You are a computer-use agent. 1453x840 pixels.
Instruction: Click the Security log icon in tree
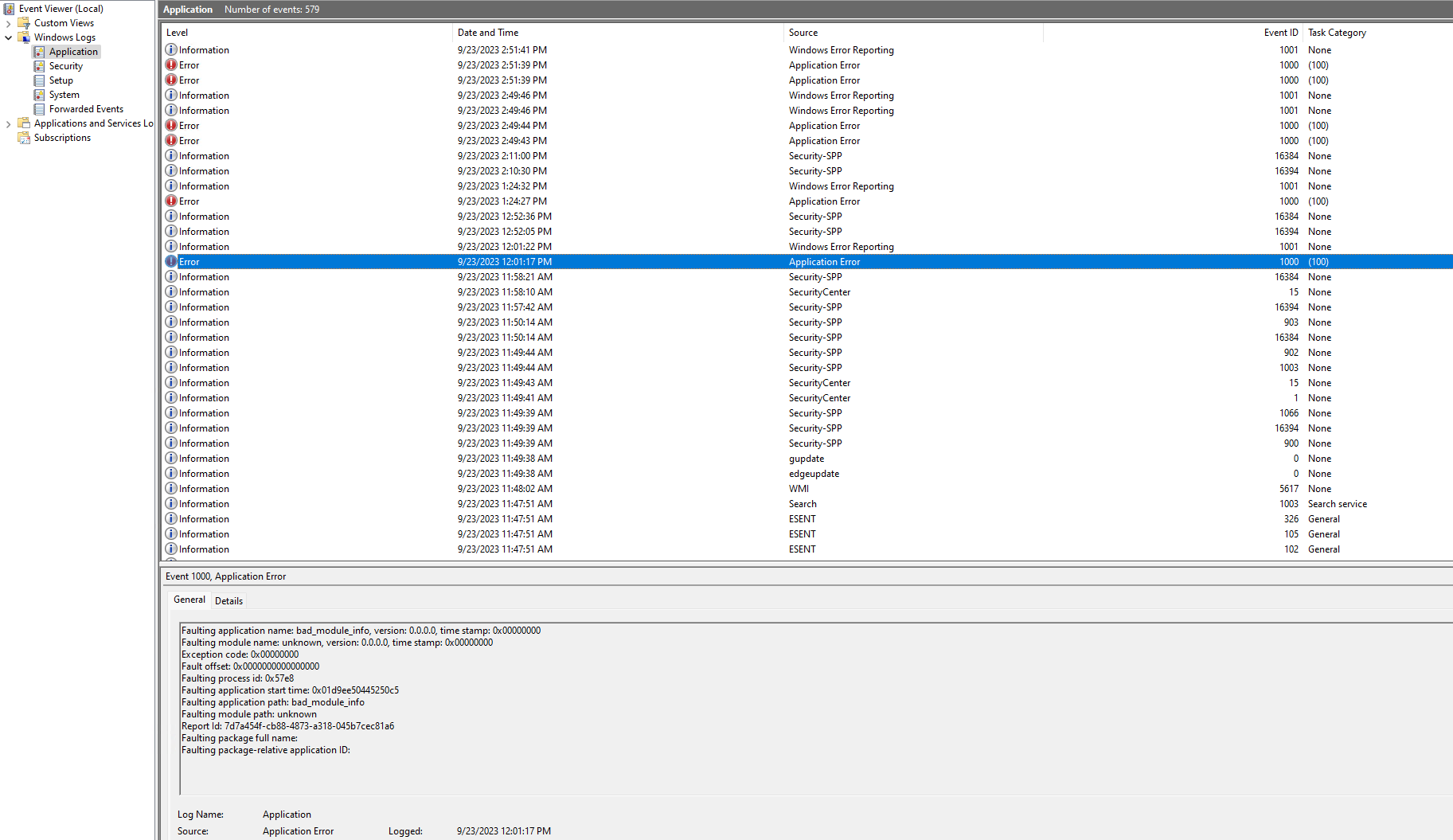pyautogui.click(x=39, y=66)
